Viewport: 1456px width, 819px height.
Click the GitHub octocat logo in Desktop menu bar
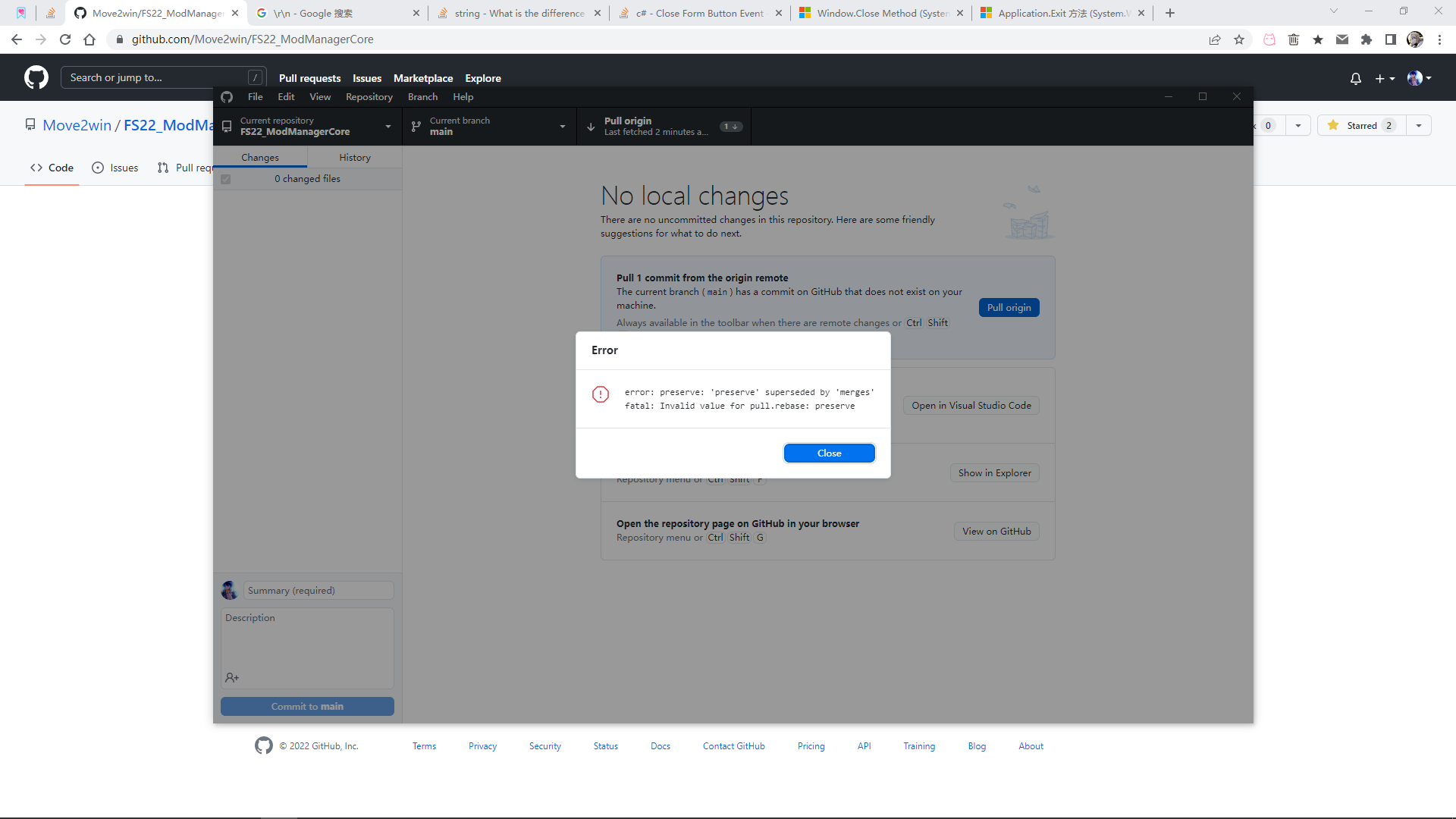point(227,97)
